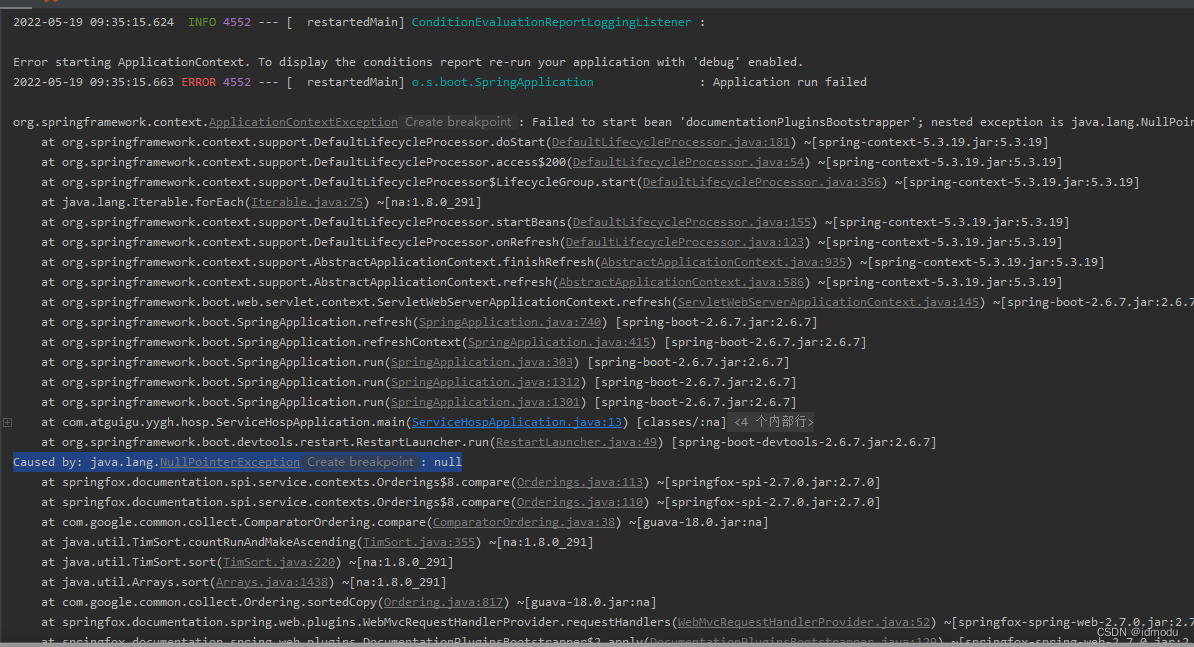Go to SpringApplication.java:303
The image size is (1194, 647).
click(x=481, y=362)
